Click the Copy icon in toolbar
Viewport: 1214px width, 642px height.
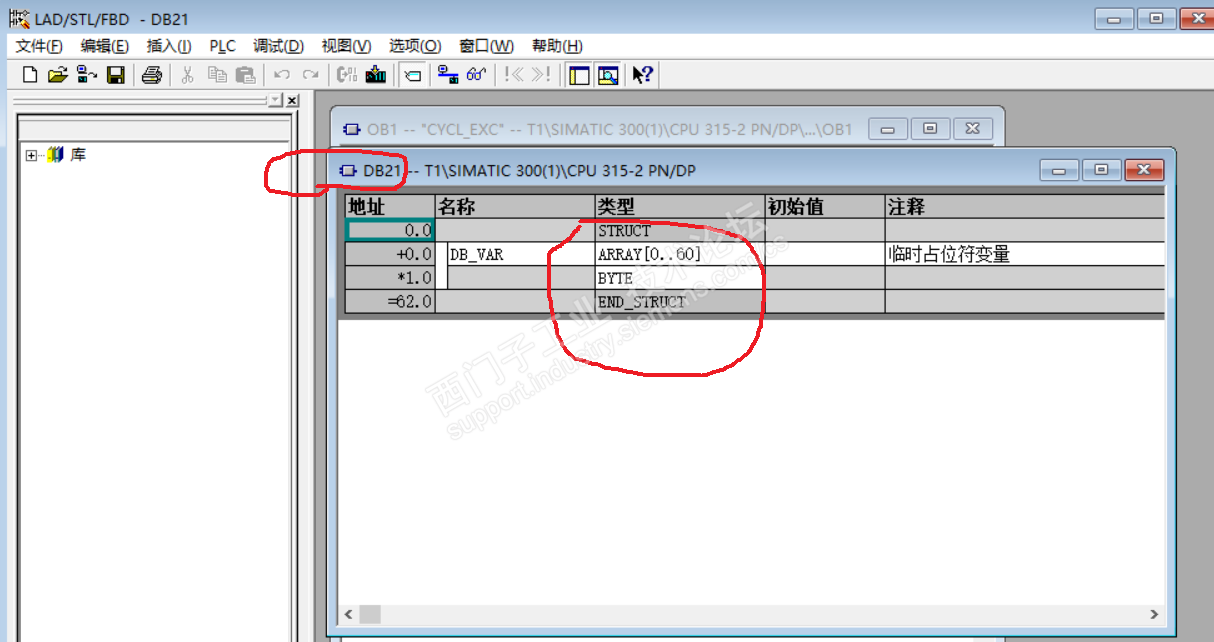pos(216,75)
